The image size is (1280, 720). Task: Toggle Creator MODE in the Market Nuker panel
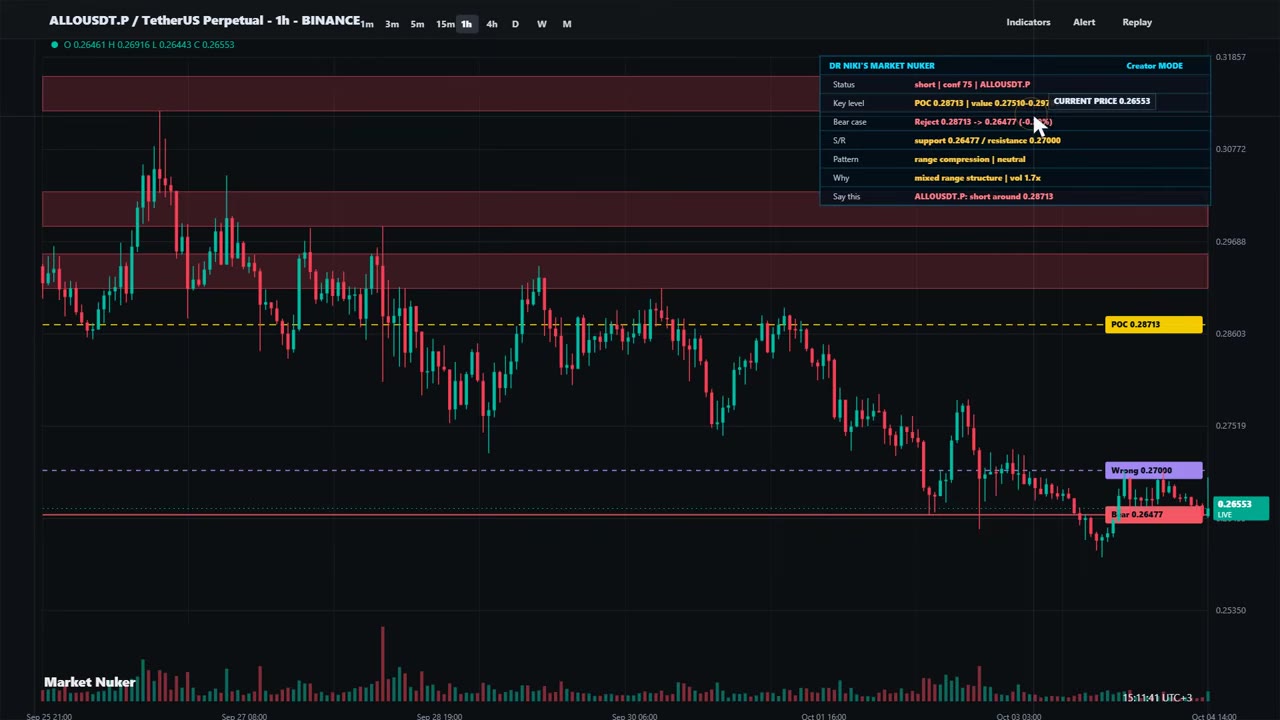tap(1154, 66)
